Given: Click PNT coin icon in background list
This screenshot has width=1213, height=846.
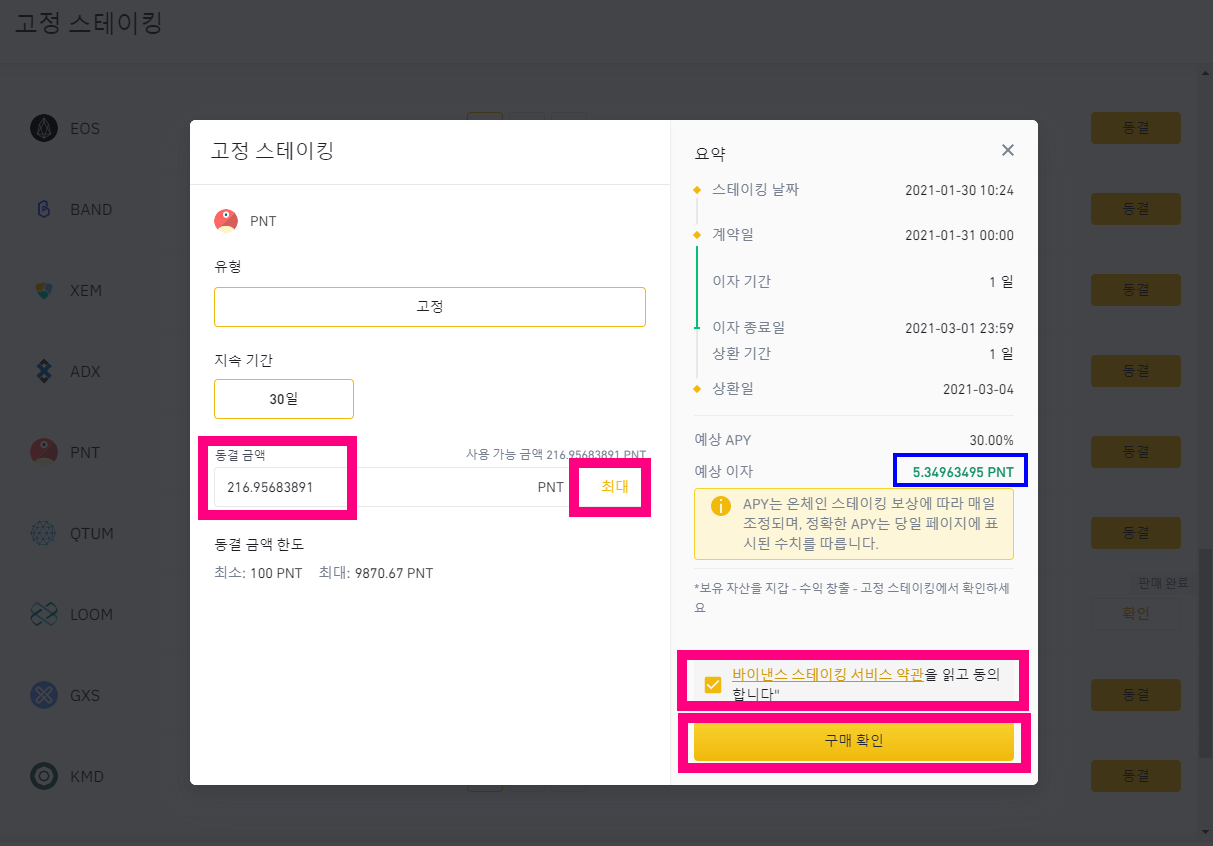Looking at the screenshot, I should point(44,452).
